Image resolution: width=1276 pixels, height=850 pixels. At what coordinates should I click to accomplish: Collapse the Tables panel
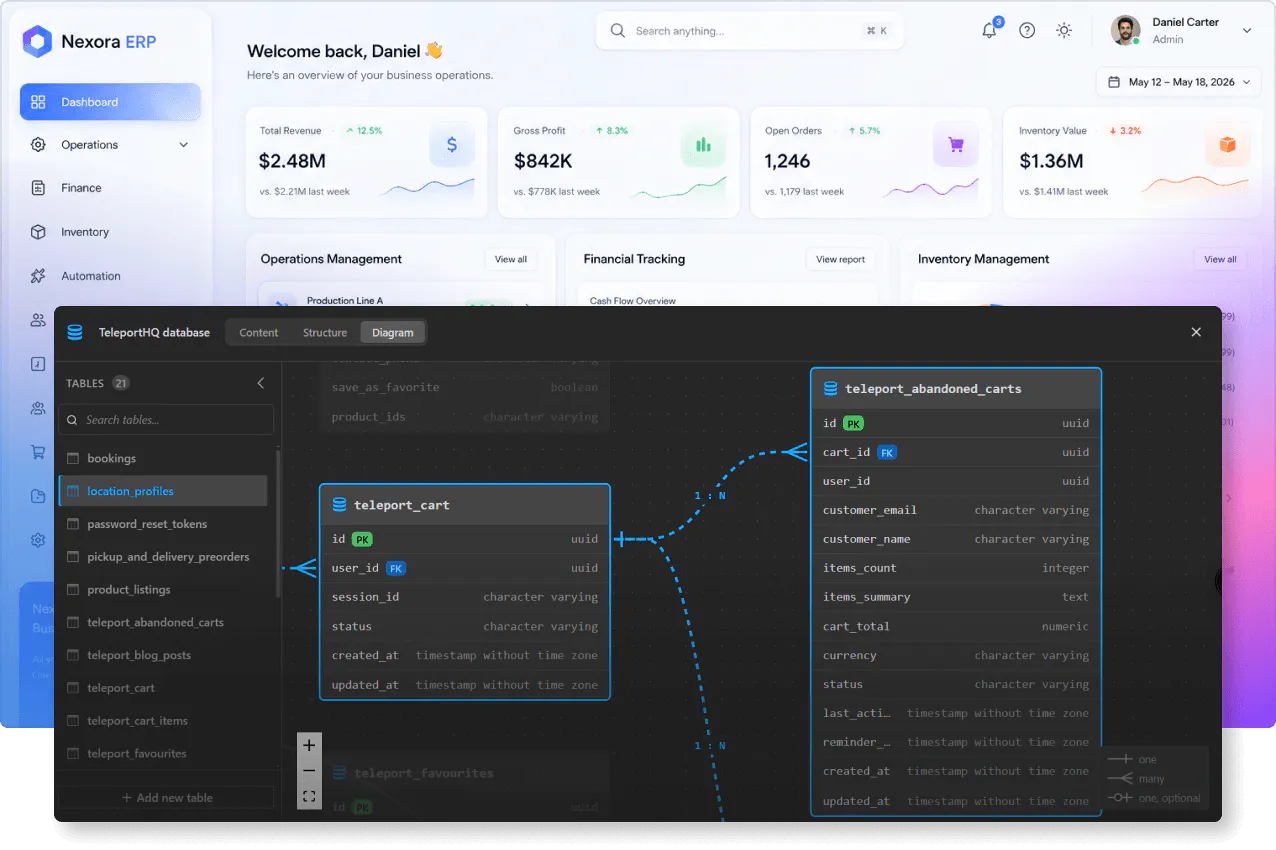coord(261,383)
